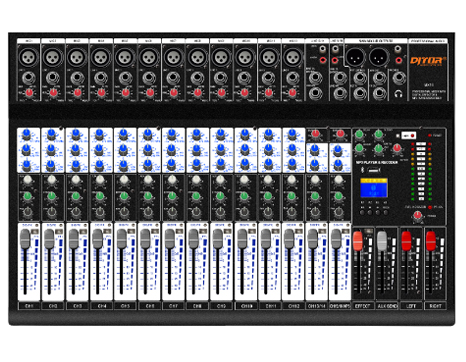Toggle the small button atop CH12's fader
The height and width of the screenshot is (362, 466).
coord(299,231)
